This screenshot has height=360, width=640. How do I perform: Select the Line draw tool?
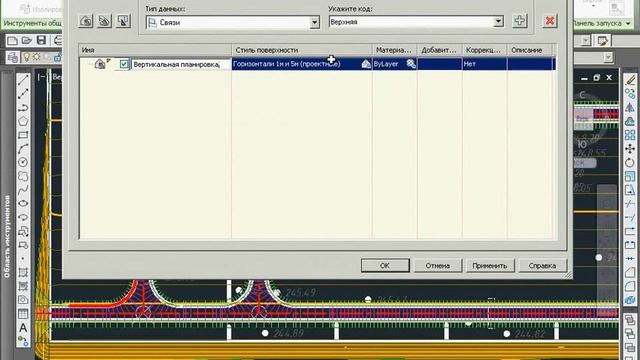(x=23, y=80)
